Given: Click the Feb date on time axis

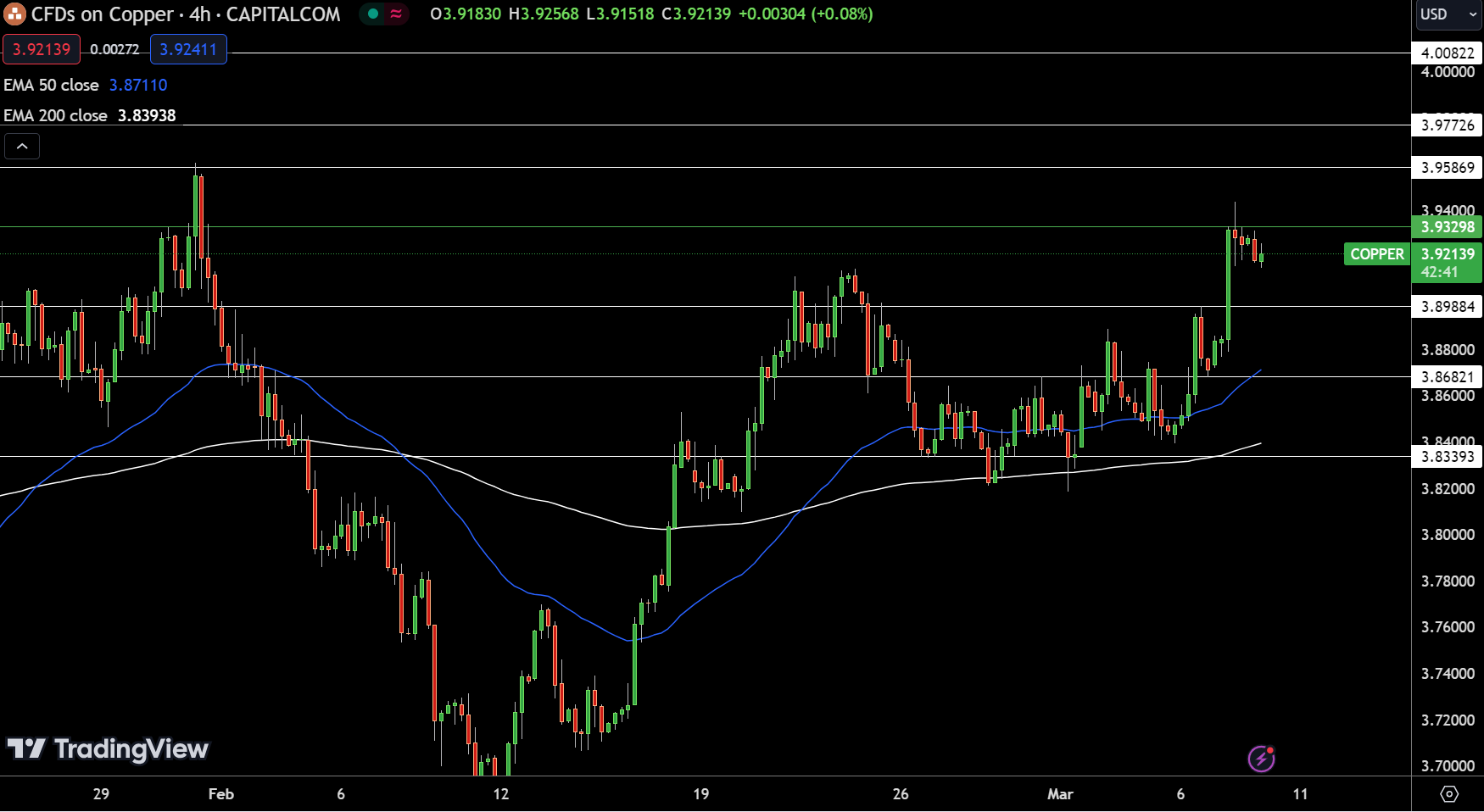Looking at the screenshot, I should (x=220, y=794).
